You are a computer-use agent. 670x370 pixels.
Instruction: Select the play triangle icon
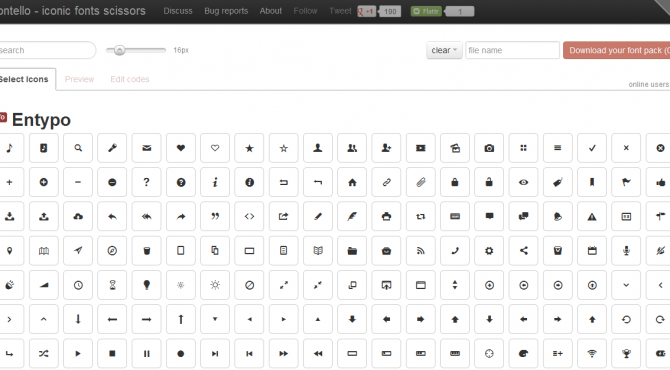78,353
